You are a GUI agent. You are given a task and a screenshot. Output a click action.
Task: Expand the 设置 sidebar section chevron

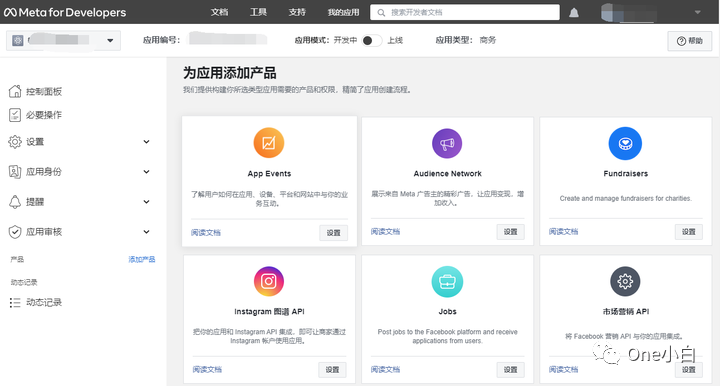[146, 142]
